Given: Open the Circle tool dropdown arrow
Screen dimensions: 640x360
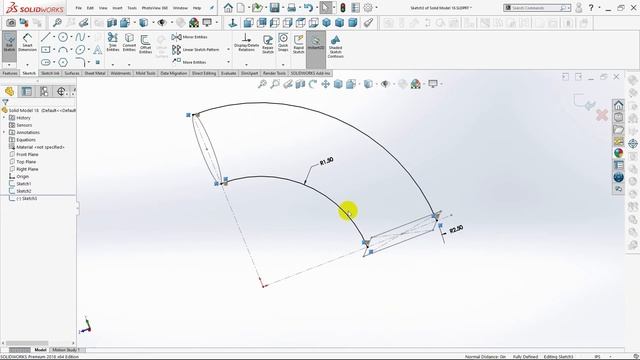Looking at the screenshot, I should pos(71,37).
